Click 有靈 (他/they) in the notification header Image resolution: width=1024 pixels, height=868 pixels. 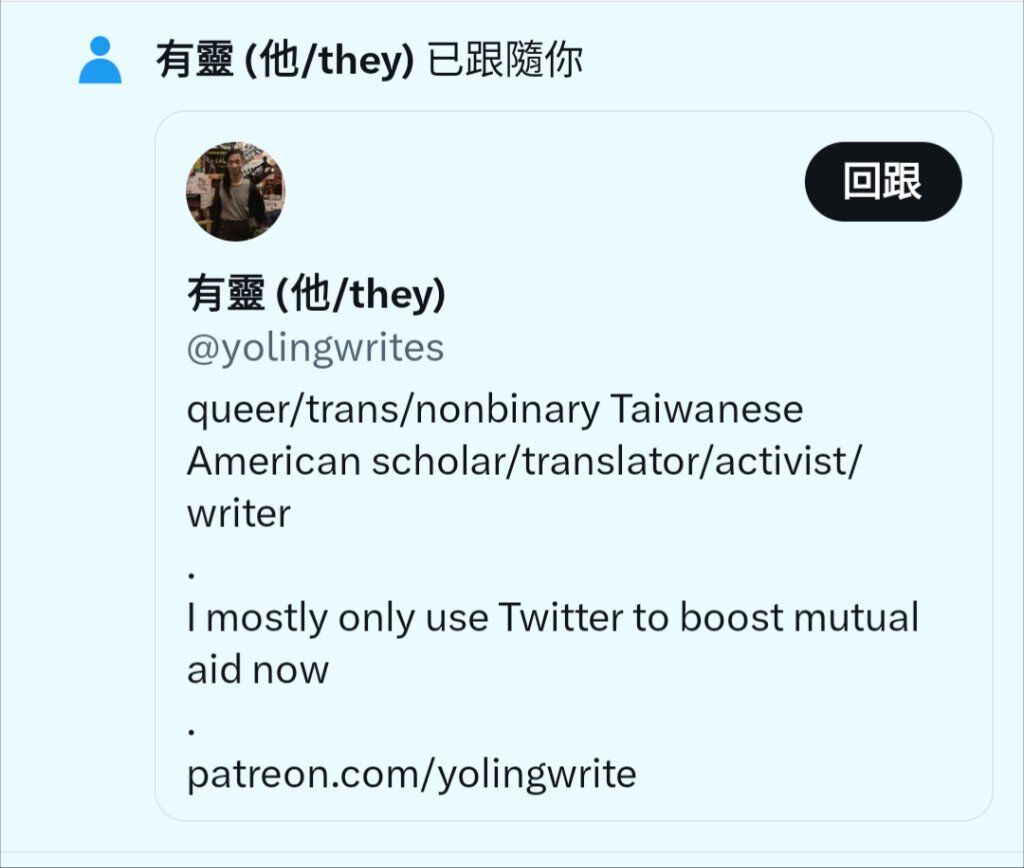pos(285,60)
